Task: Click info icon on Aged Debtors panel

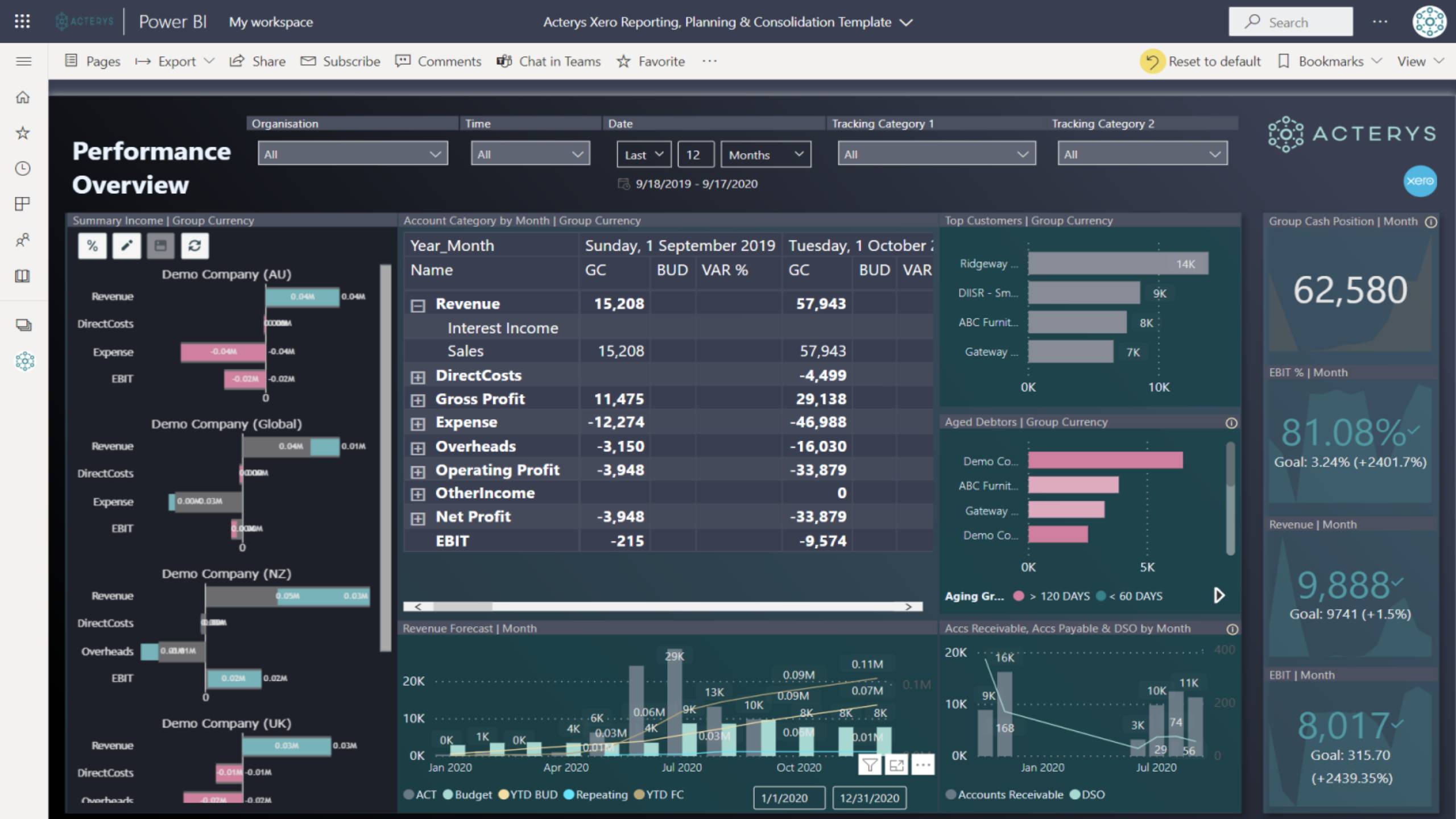Action: point(1231,423)
